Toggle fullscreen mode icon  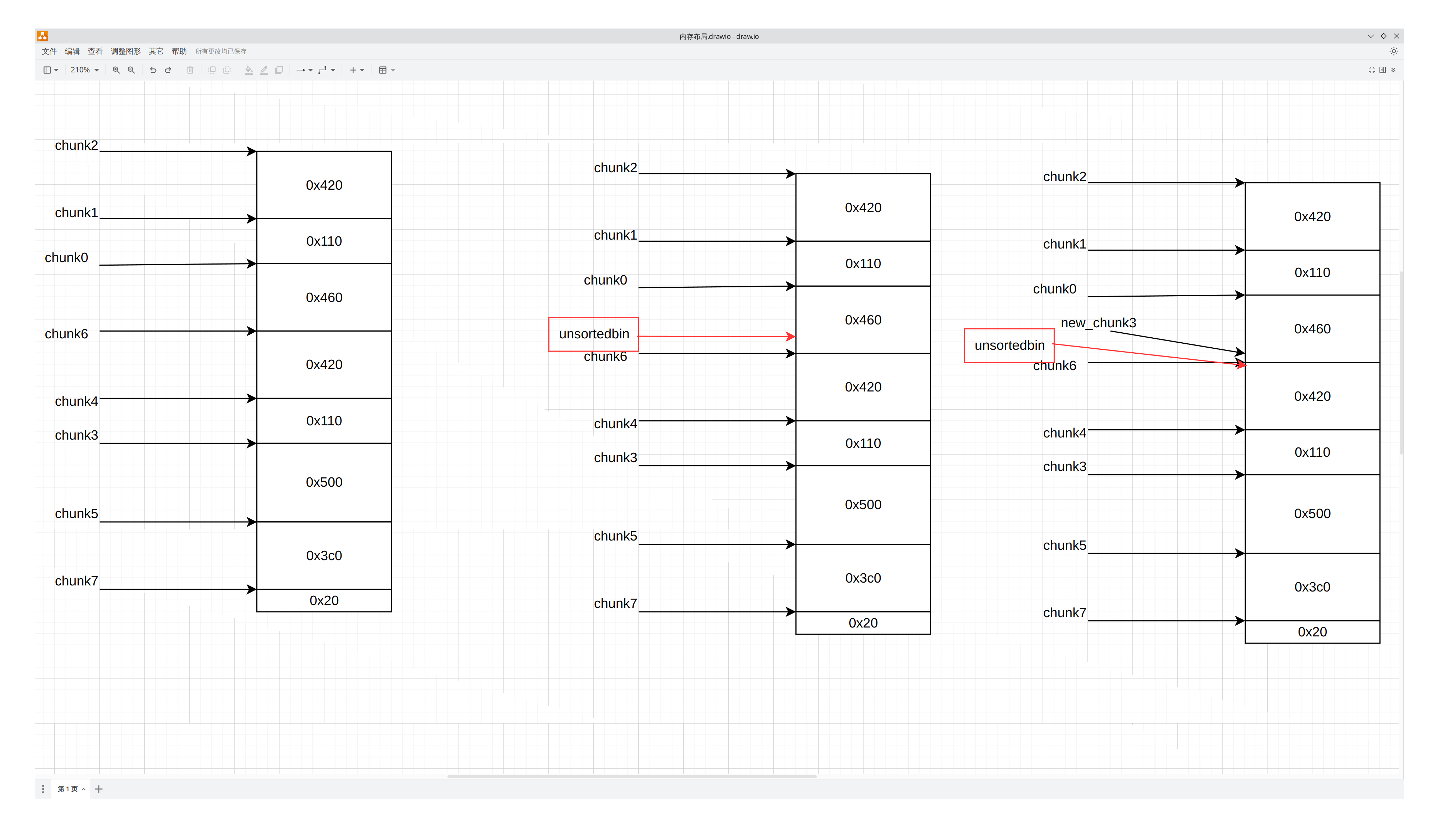pos(1372,70)
